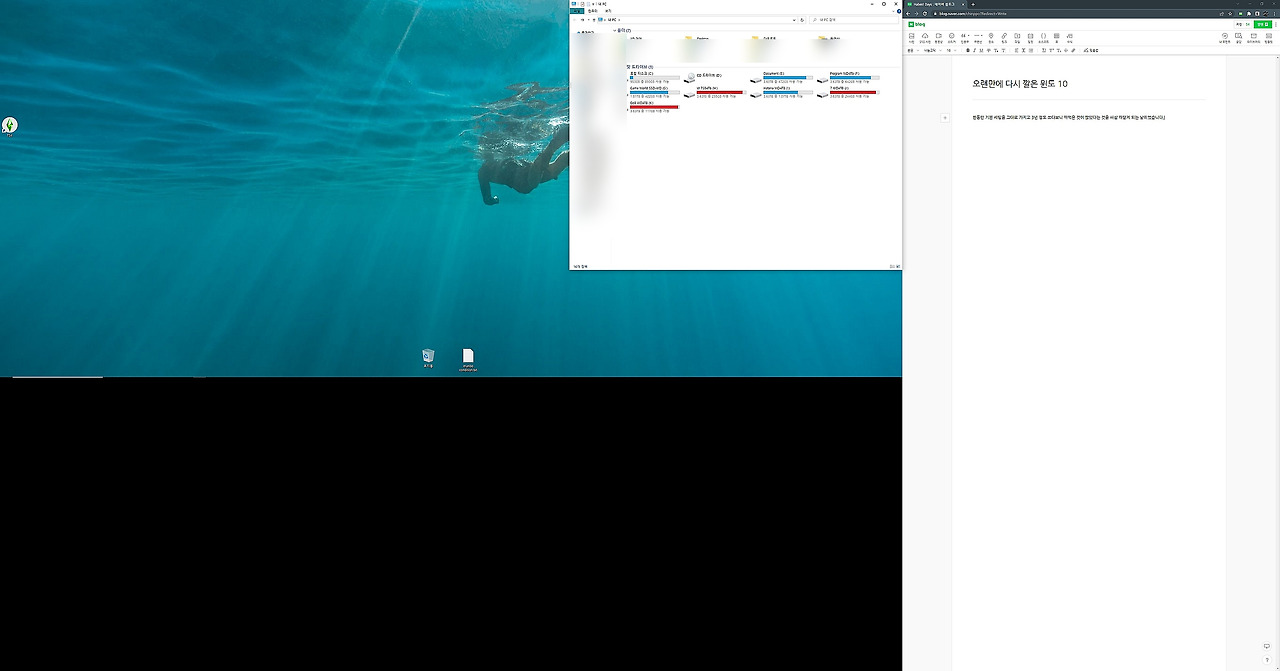Run the spell check in the editor
This screenshot has width=1280, height=671.
point(1091,50)
